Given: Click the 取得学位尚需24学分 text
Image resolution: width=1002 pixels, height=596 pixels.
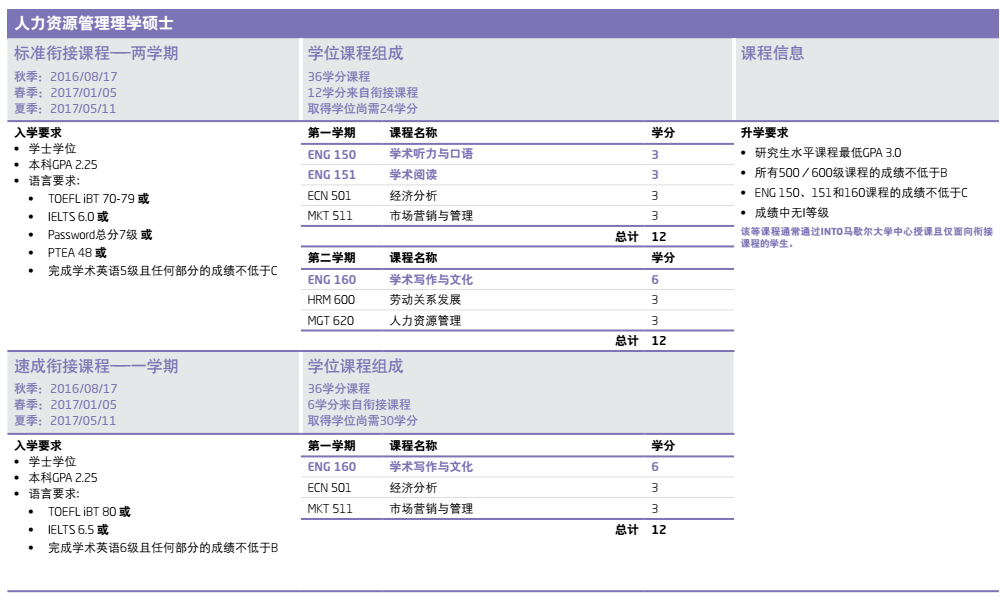Looking at the screenshot, I should pyautogui.click(x=362, y=109).
